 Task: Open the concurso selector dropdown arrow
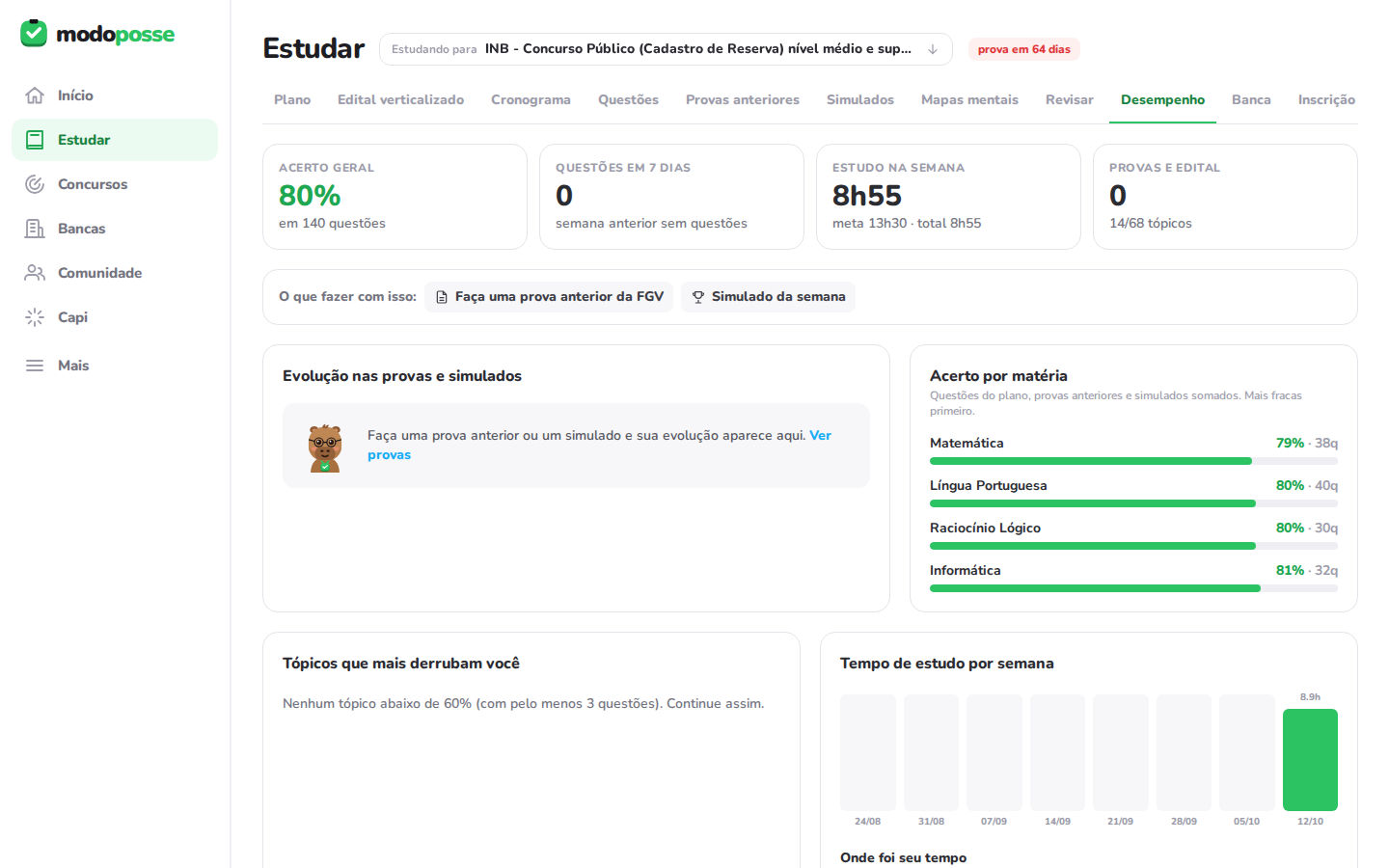933,49
